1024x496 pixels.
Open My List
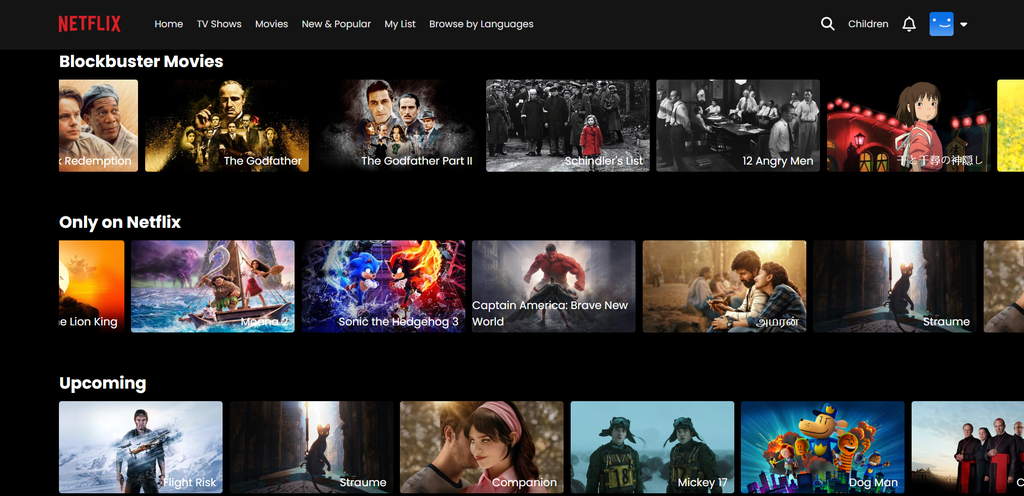[400, 24]
